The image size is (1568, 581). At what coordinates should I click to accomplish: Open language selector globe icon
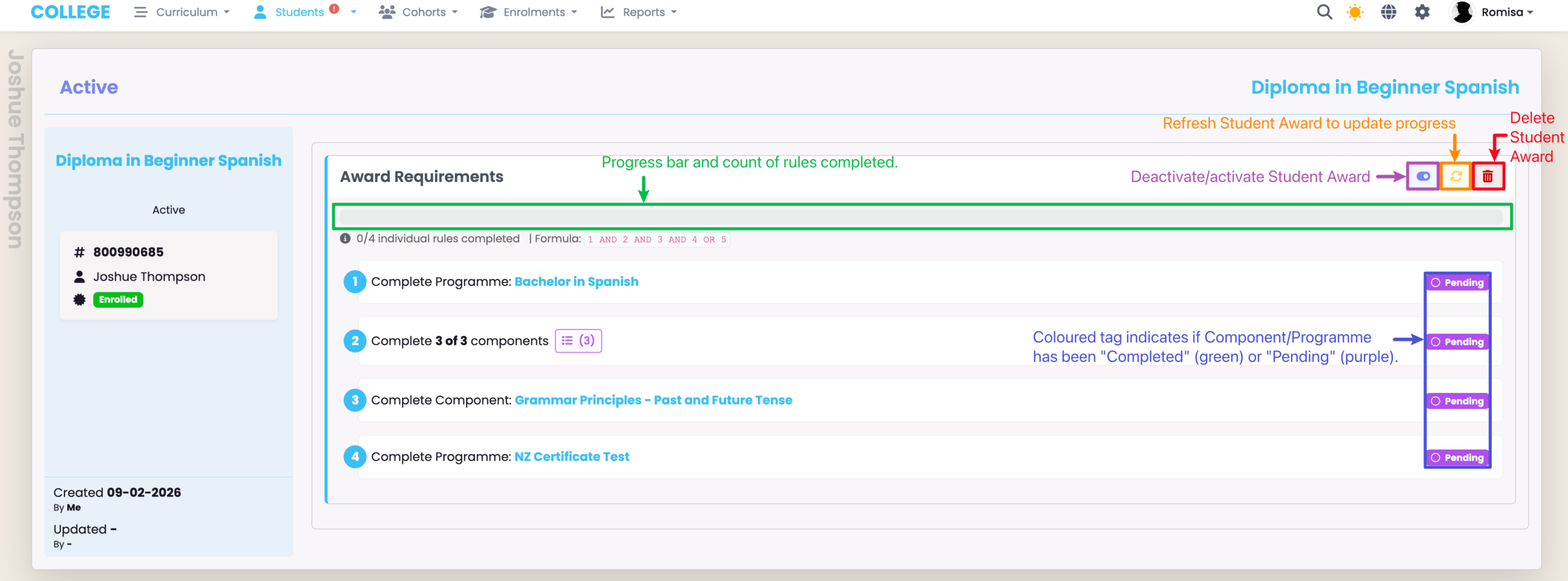pyautogui.click(x=1389, y=12)
